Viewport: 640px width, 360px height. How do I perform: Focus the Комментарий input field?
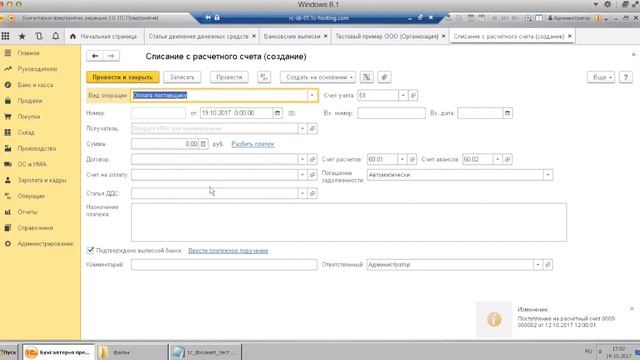[224, 264]
